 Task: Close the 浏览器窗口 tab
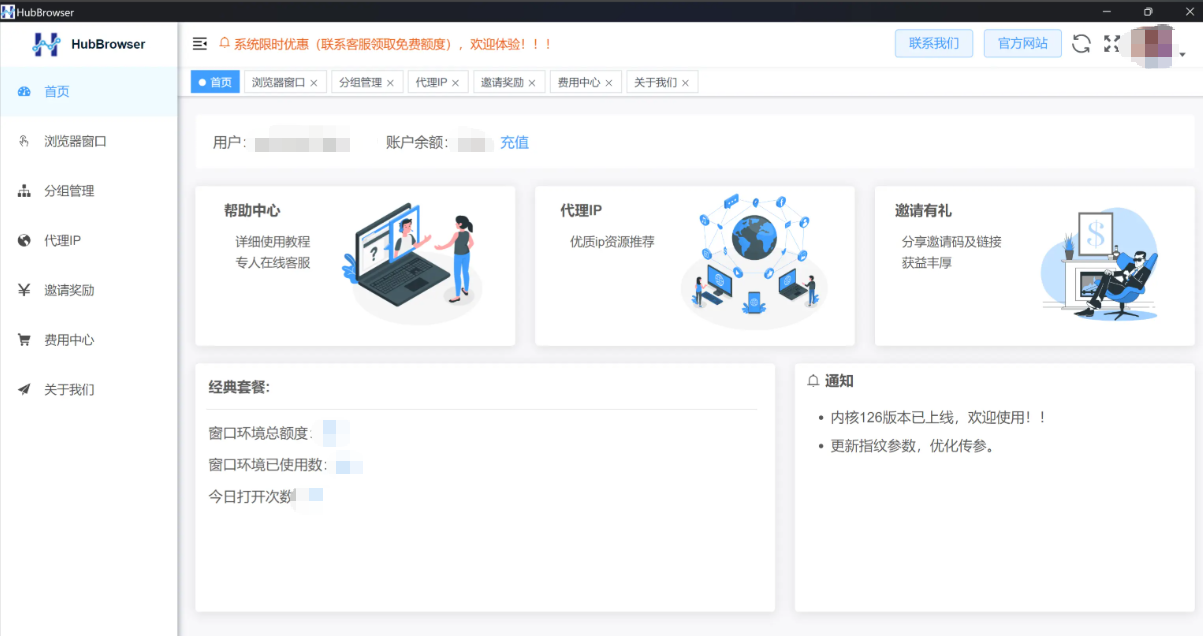click(x=314, y=83)
